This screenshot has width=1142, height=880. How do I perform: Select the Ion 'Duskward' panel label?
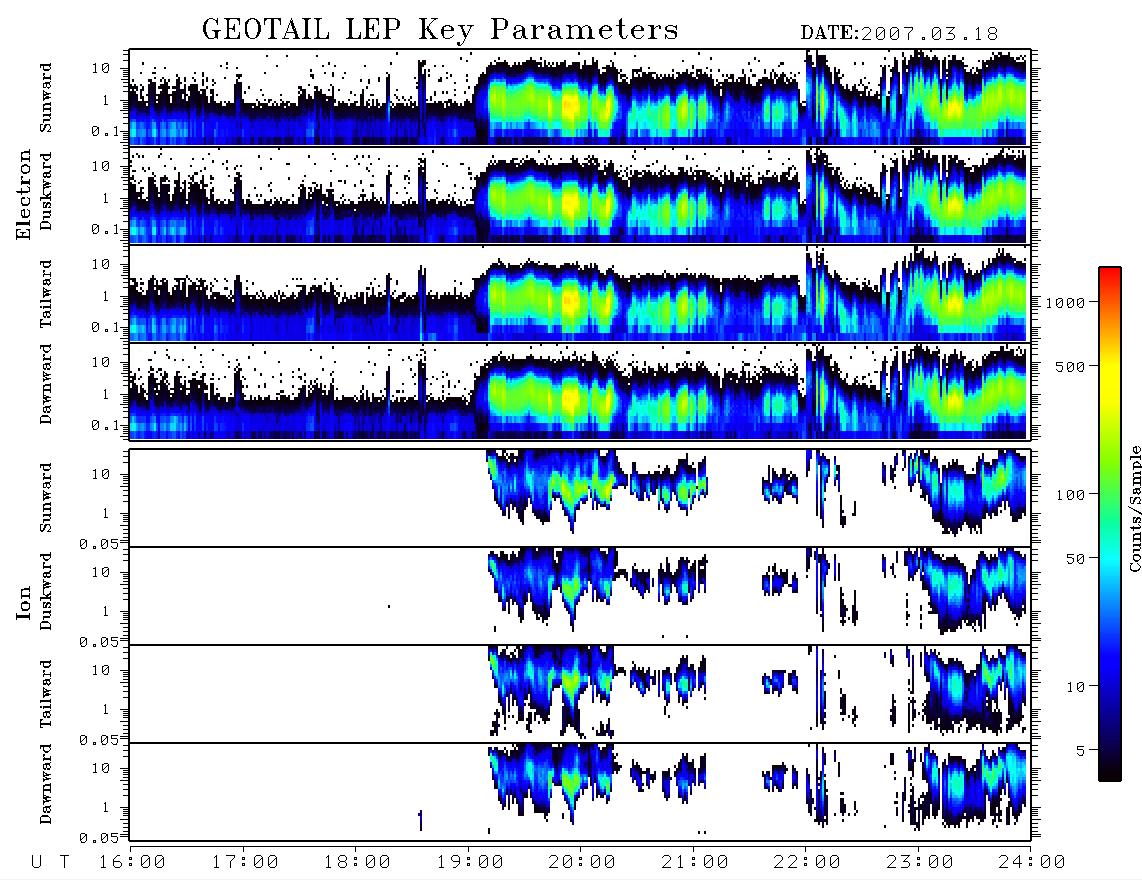46,591
